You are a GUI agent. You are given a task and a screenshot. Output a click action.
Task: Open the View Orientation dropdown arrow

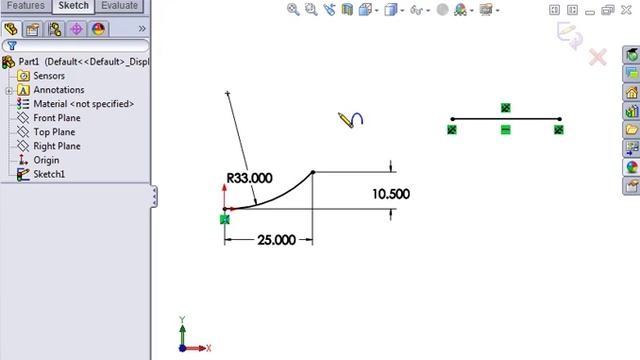(x=376, y=11)
